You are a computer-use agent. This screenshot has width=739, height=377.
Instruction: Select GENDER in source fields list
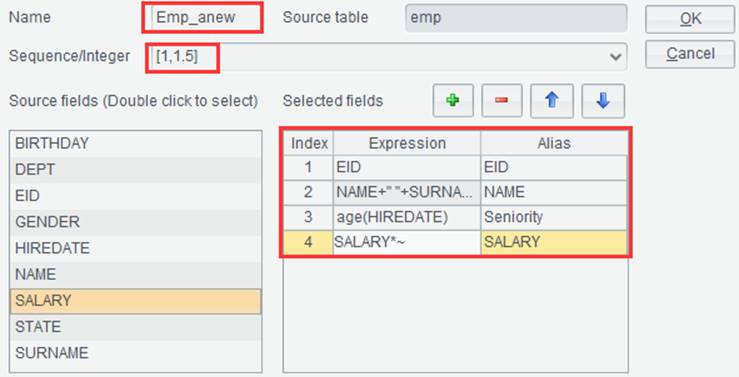136,222
